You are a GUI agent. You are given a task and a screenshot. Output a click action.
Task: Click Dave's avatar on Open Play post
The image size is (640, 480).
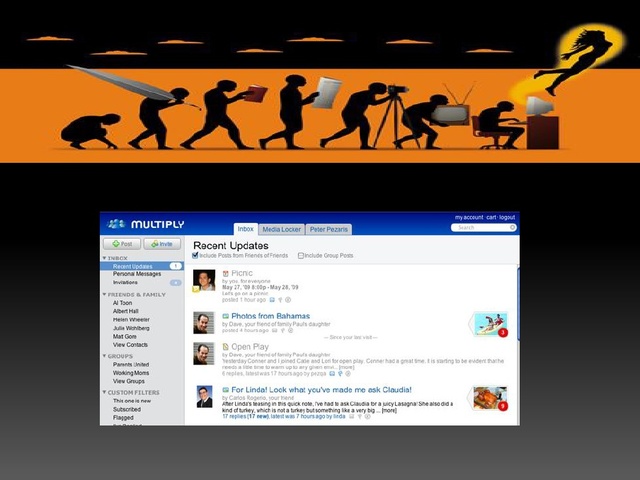(x=203, y=353)
